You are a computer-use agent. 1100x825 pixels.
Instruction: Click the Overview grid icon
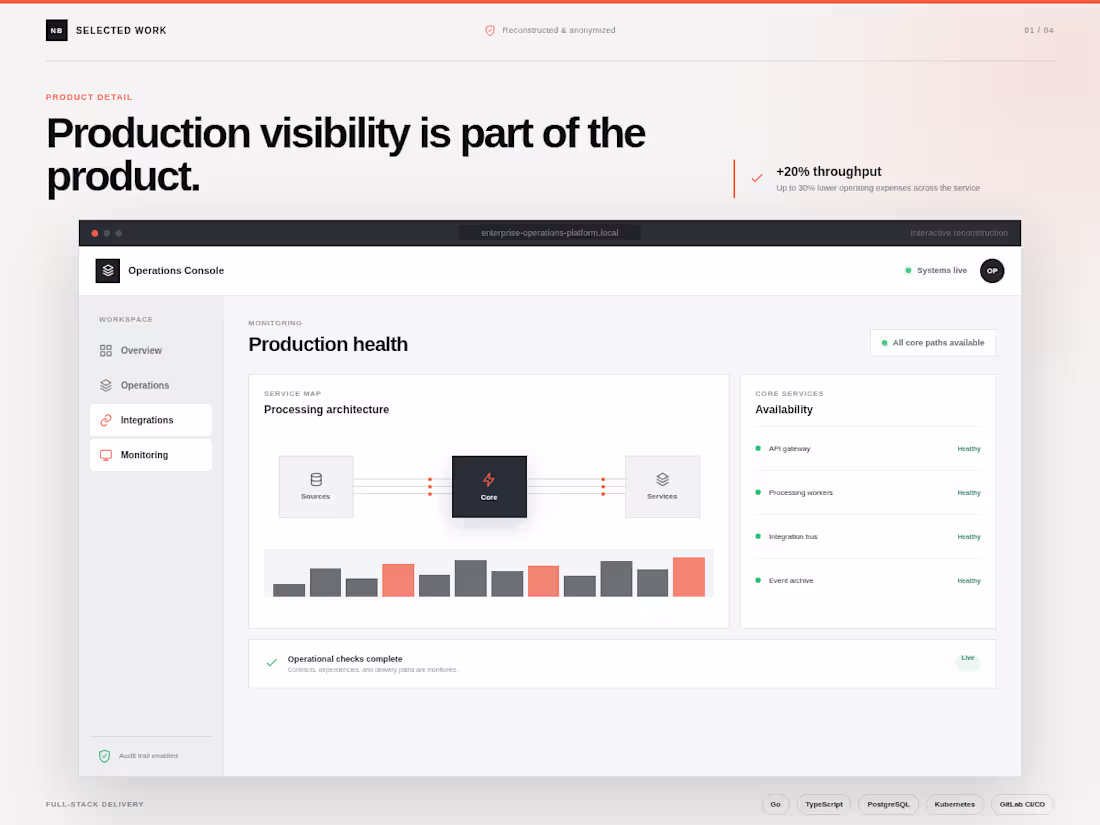[x=106, y=351]
